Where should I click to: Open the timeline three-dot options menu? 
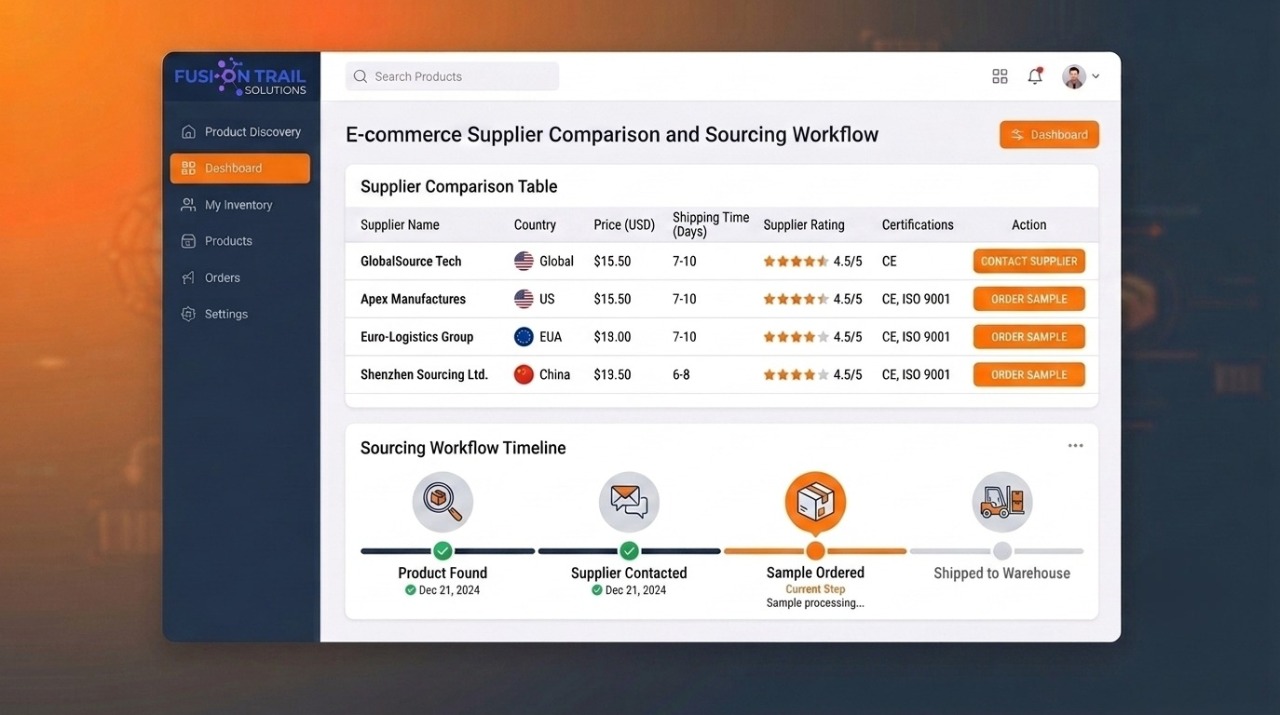pyautogui.click(x=1075, y=446)
